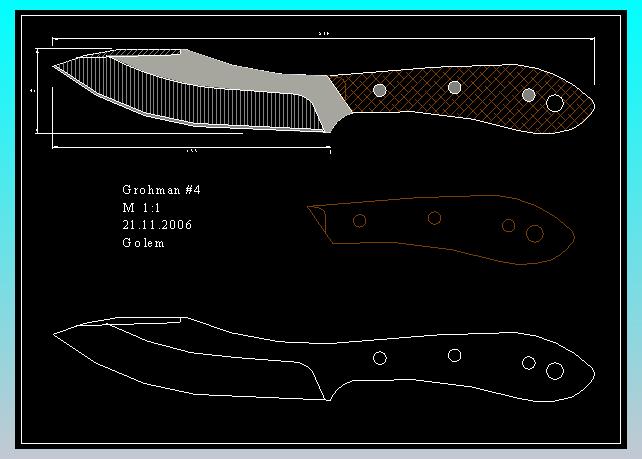Pick the lanyard hole in the bottom knife outline

(555, 371)
